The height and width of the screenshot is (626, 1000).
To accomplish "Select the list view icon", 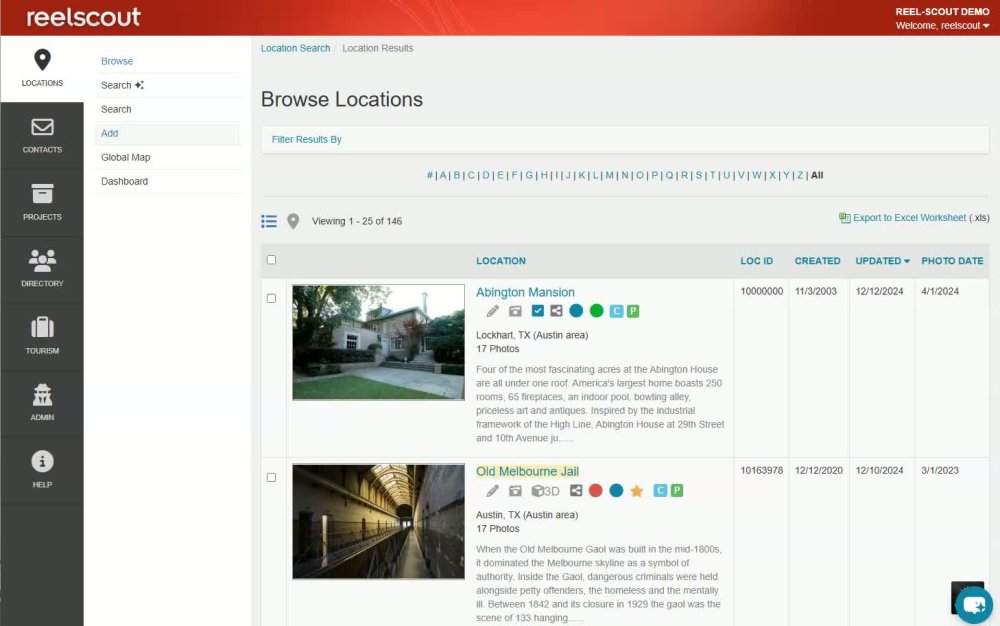I will (x=269, y=221).
